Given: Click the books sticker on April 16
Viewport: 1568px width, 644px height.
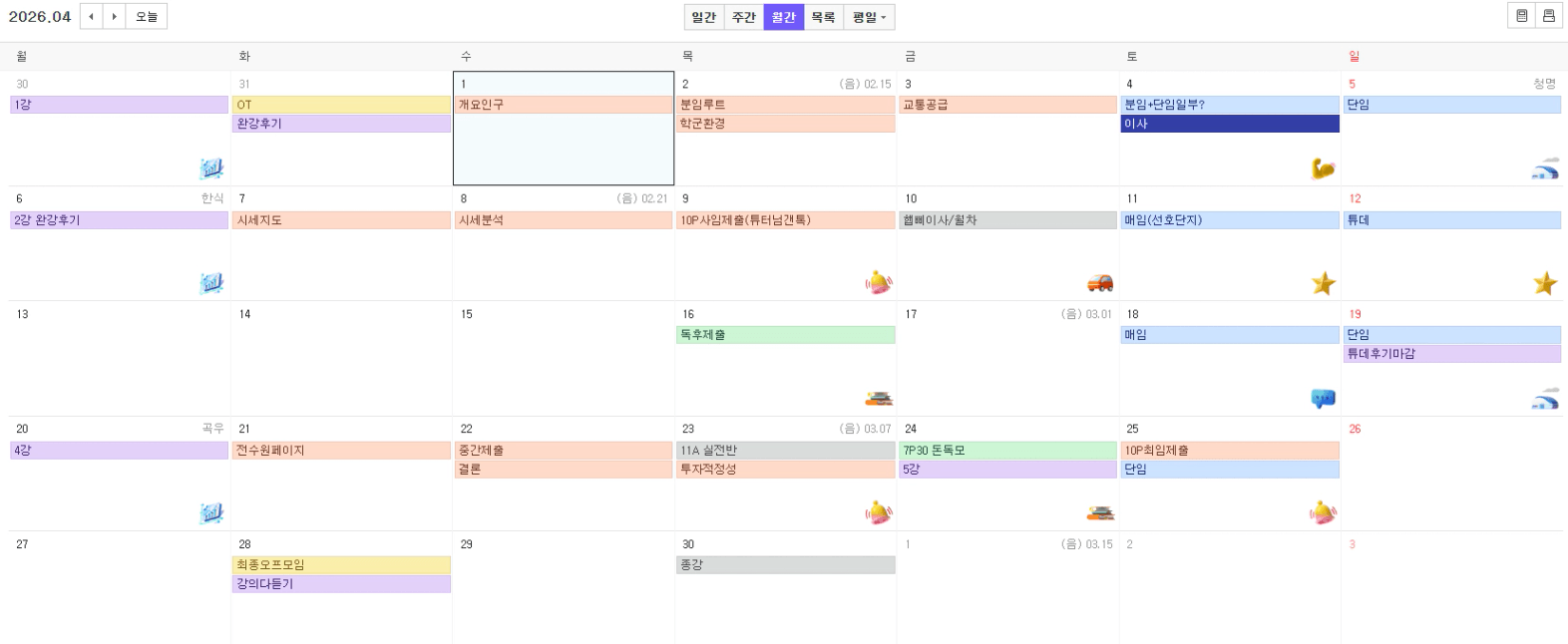Looking at the screenshot, I should 879,399.
